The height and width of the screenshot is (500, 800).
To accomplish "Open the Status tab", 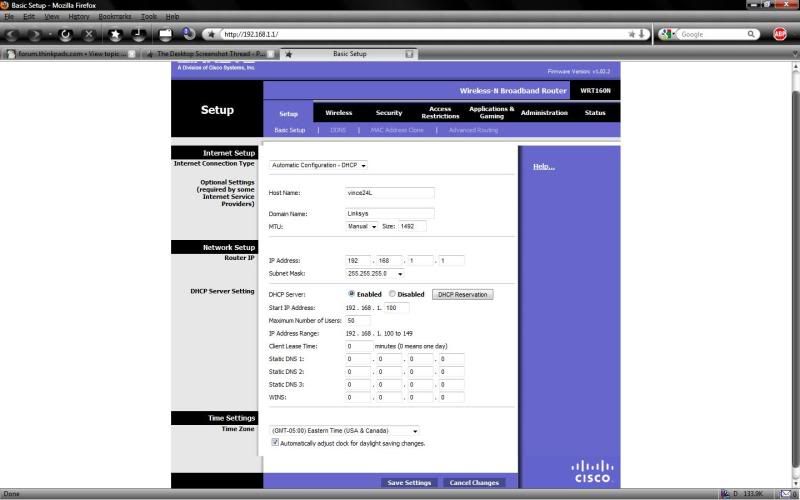I will [595, 113].
